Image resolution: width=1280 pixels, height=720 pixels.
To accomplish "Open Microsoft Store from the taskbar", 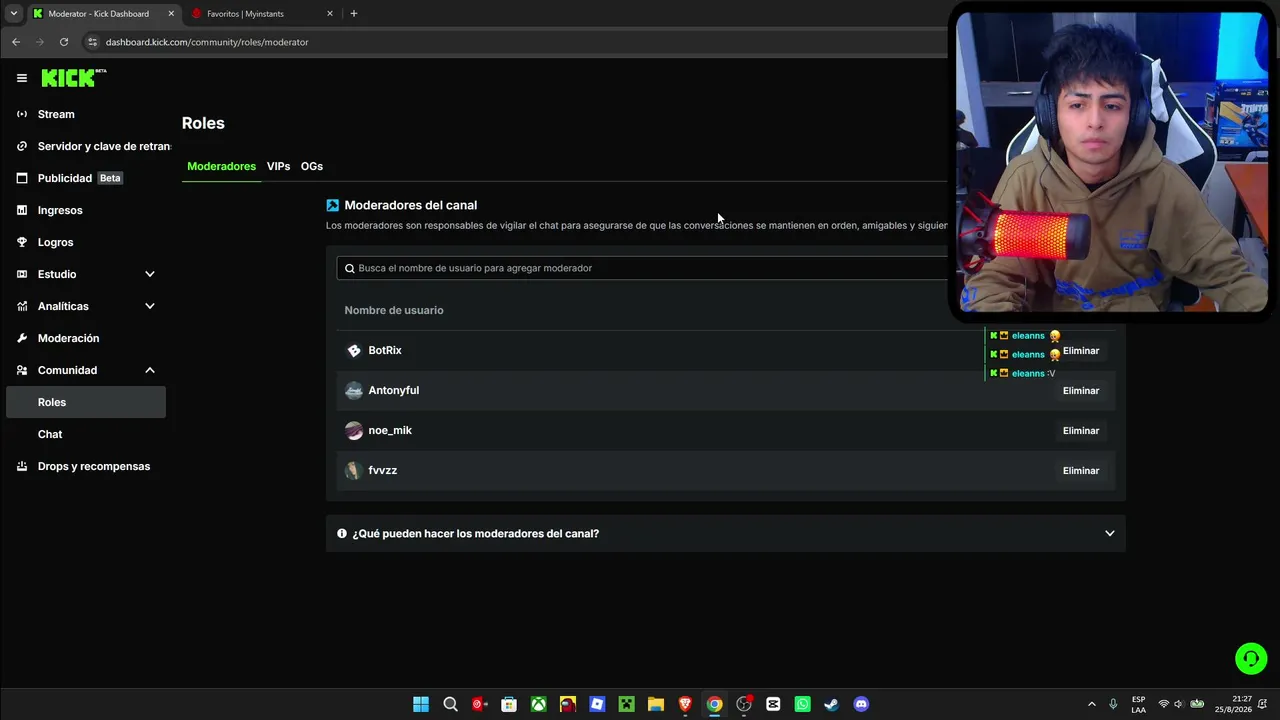I will tap(509, 704).
